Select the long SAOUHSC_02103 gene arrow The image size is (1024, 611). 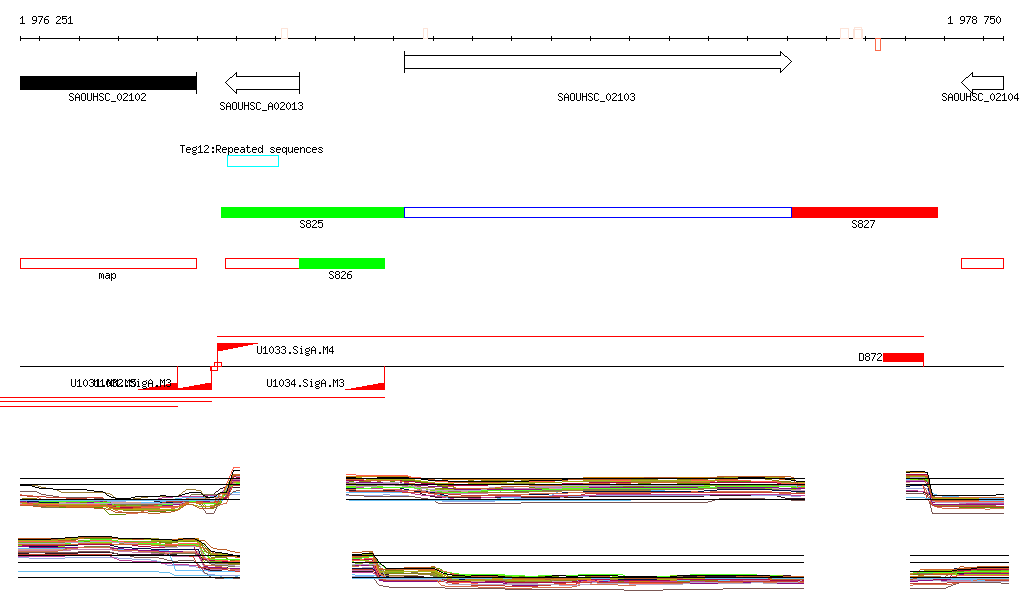pos(598,62)
